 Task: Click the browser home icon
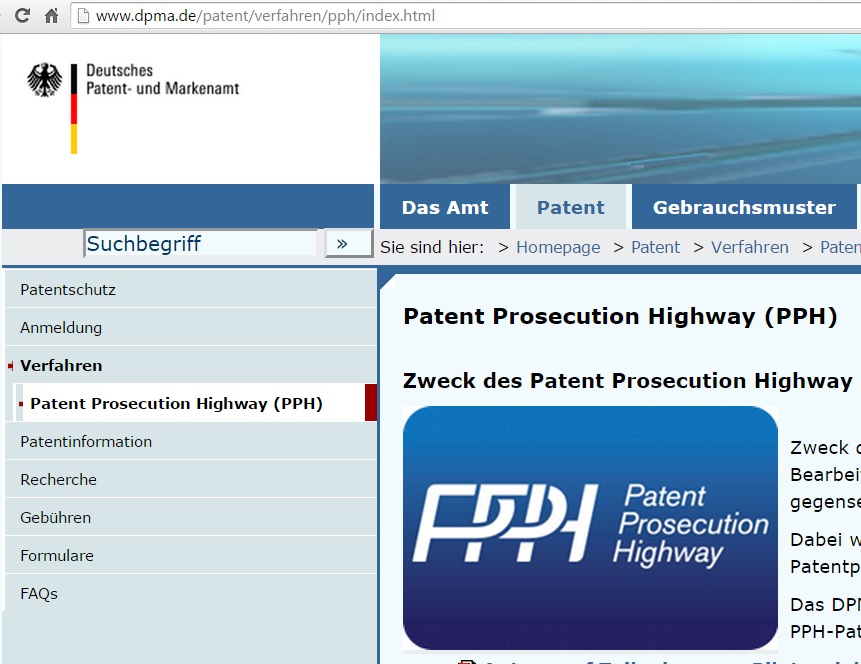[52, 15]
